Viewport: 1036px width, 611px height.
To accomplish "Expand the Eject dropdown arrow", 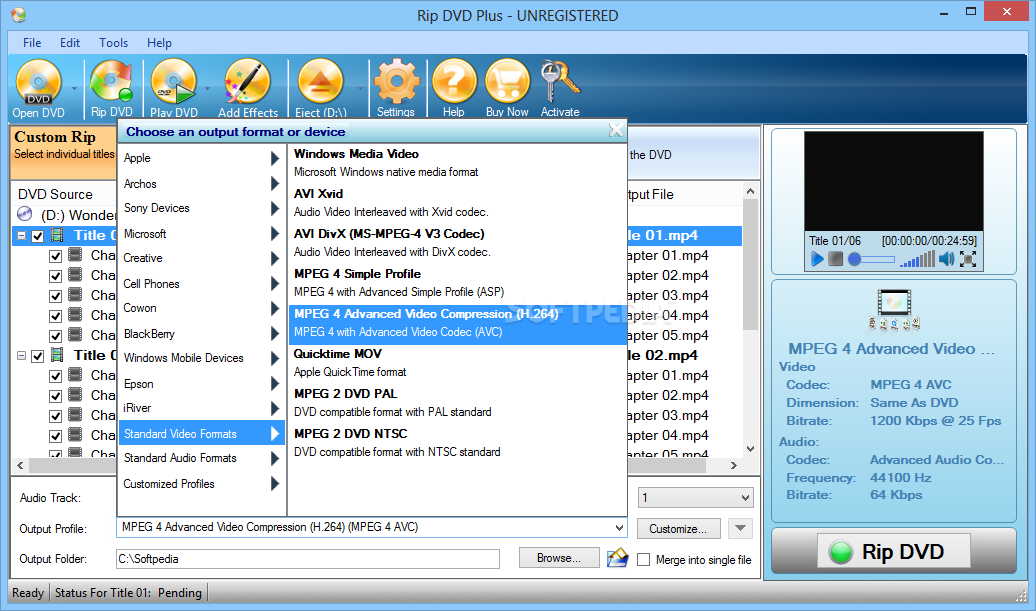I will coord(360,89).
